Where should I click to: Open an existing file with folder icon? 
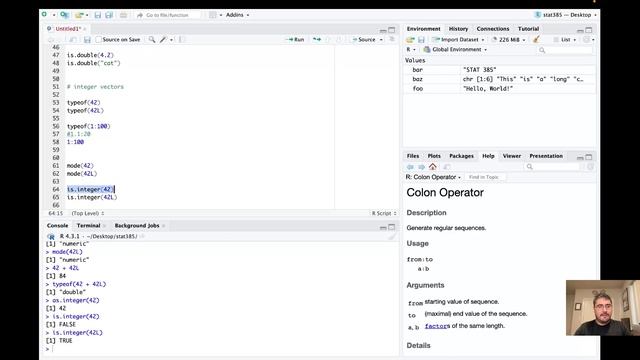[79, 15]
